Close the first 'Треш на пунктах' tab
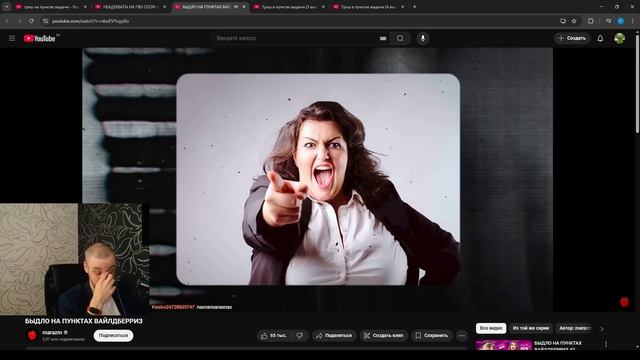The width and height of the screenshot is (640, 360). 85,7
